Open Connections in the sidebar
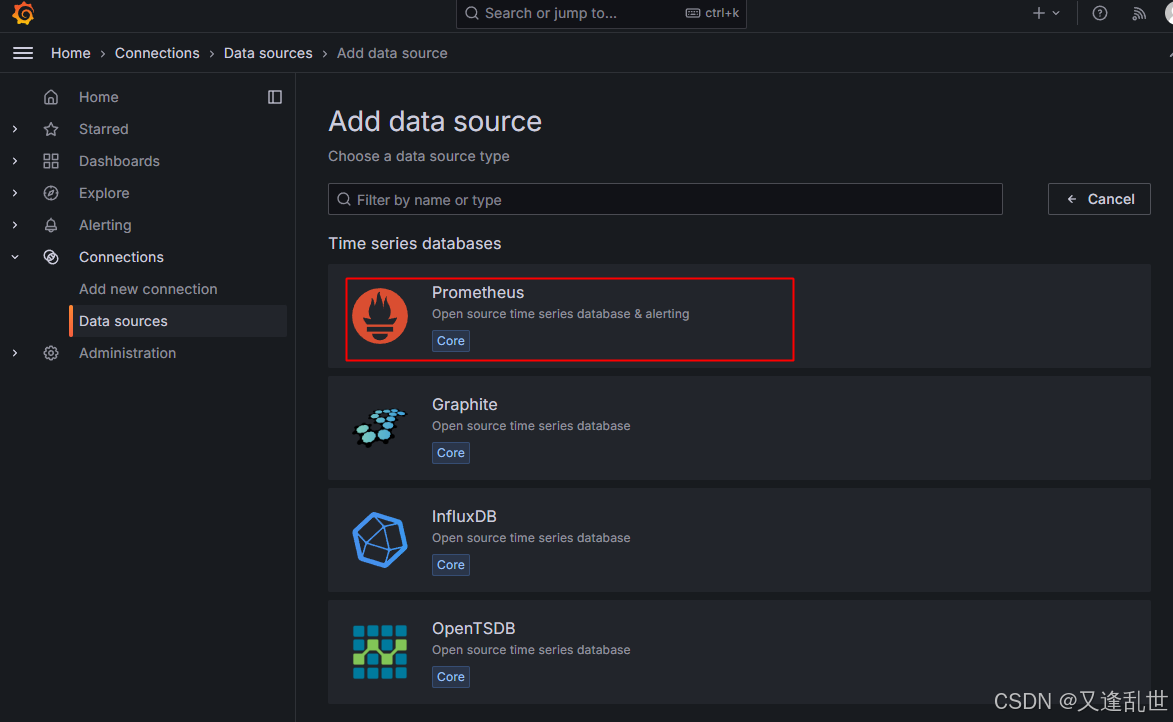This screenshot has height=722, width=1173. tap(121, 257)
